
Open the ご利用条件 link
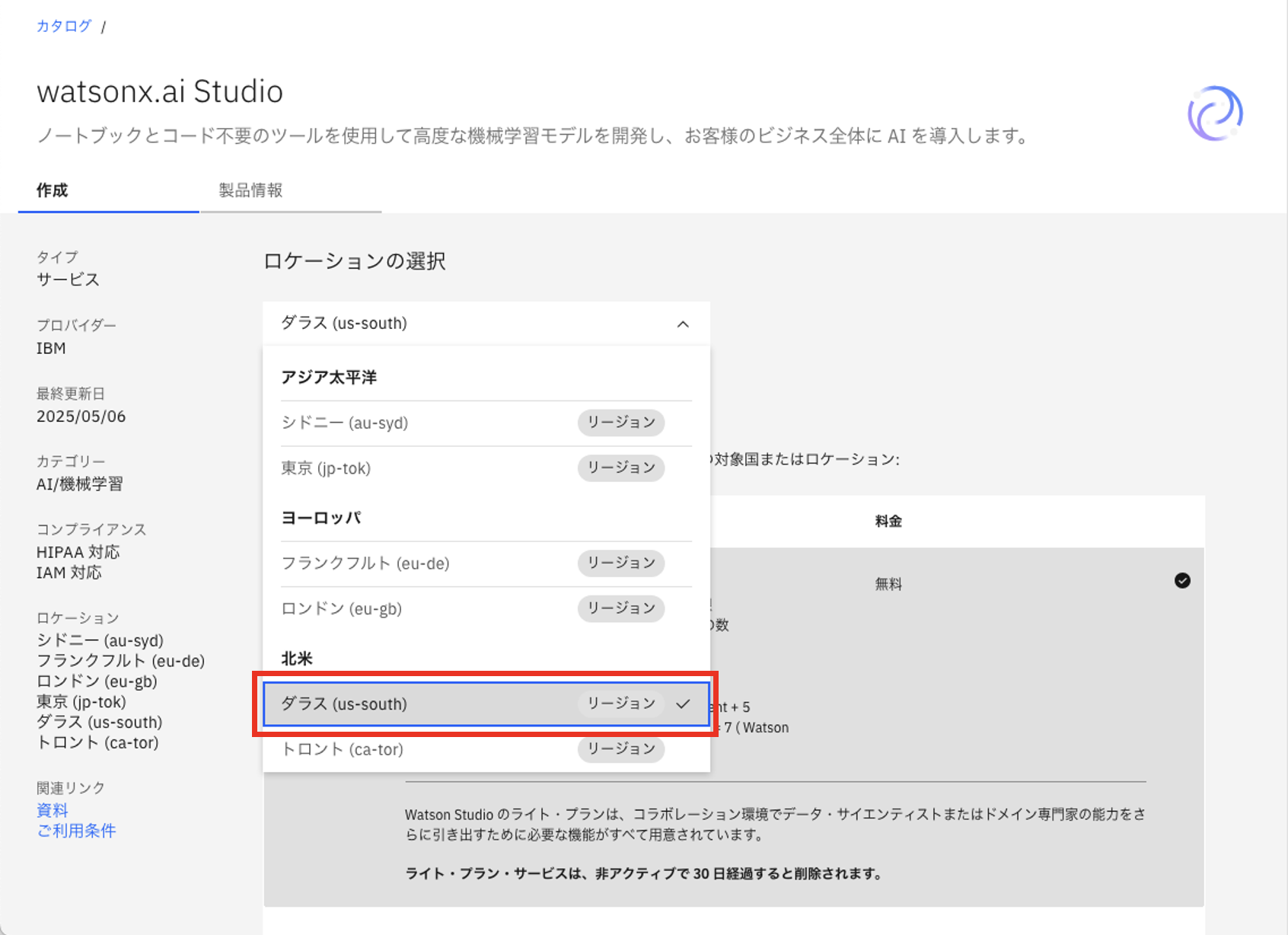[x=76, y=831]
